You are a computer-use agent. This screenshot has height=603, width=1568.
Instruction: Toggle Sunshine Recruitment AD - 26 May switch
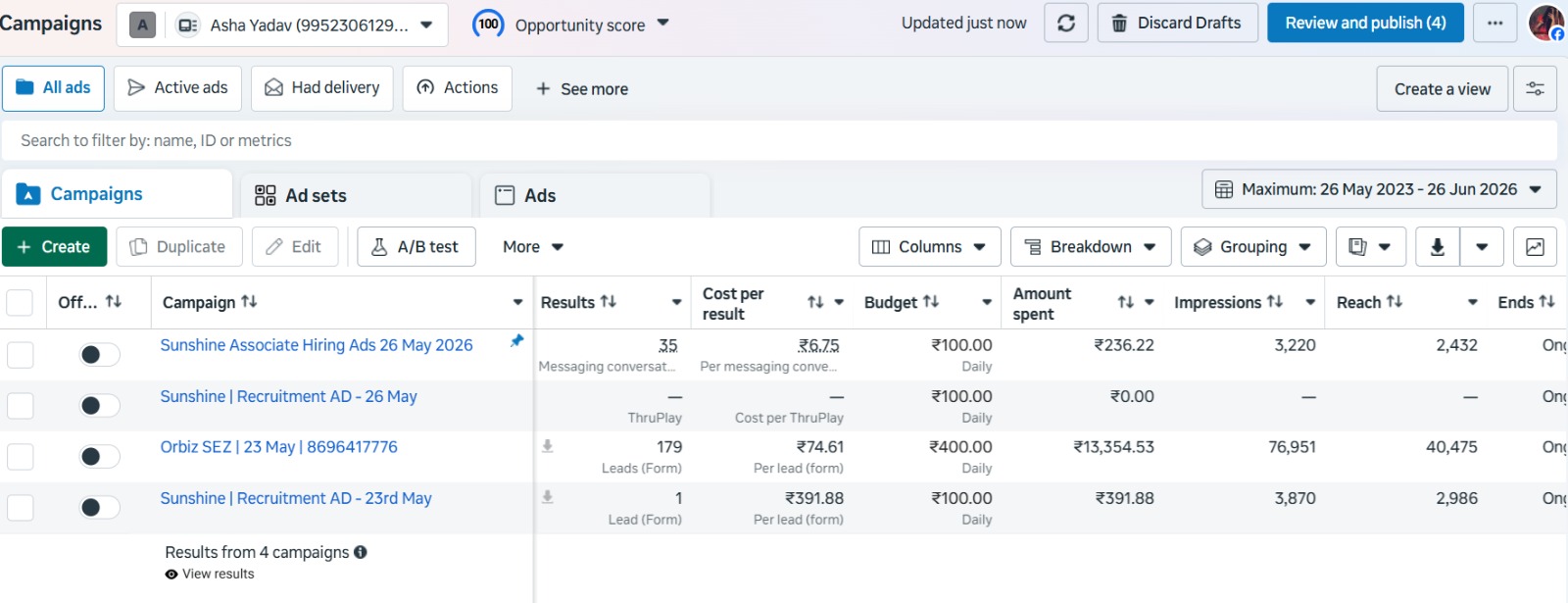tap(99, 405)
